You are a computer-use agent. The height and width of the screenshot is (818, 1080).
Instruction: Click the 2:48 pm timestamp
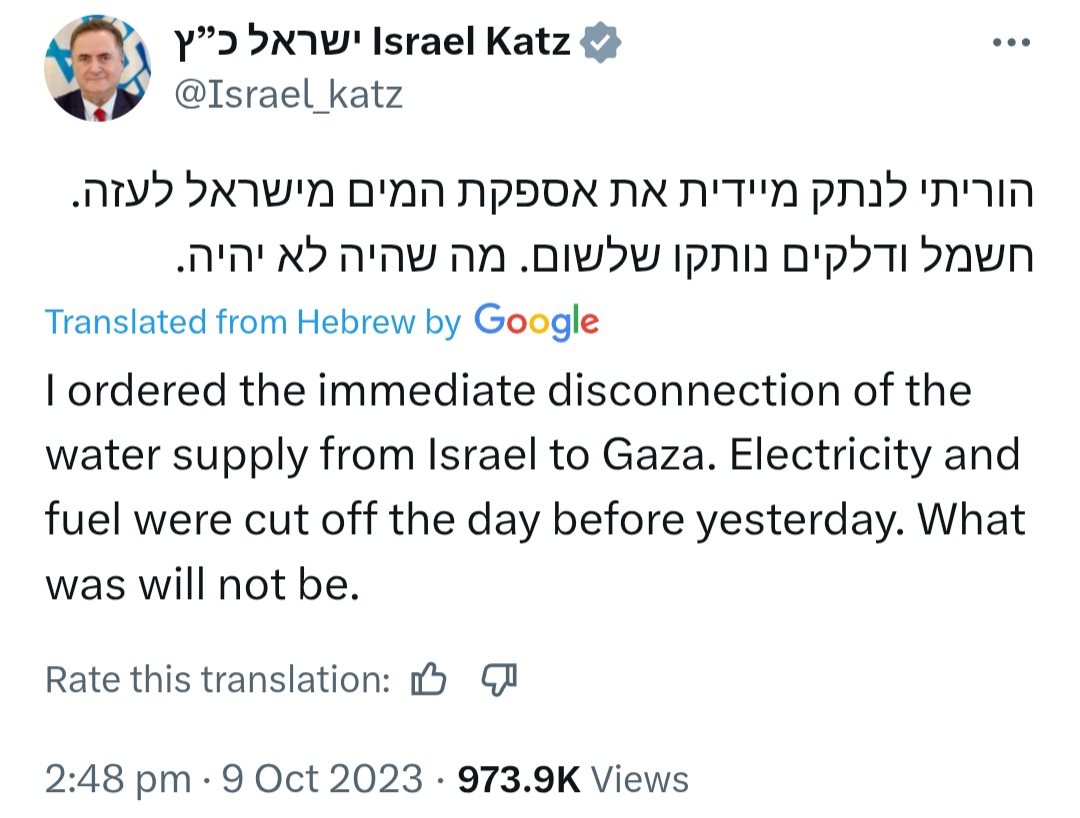coord(118,779)
